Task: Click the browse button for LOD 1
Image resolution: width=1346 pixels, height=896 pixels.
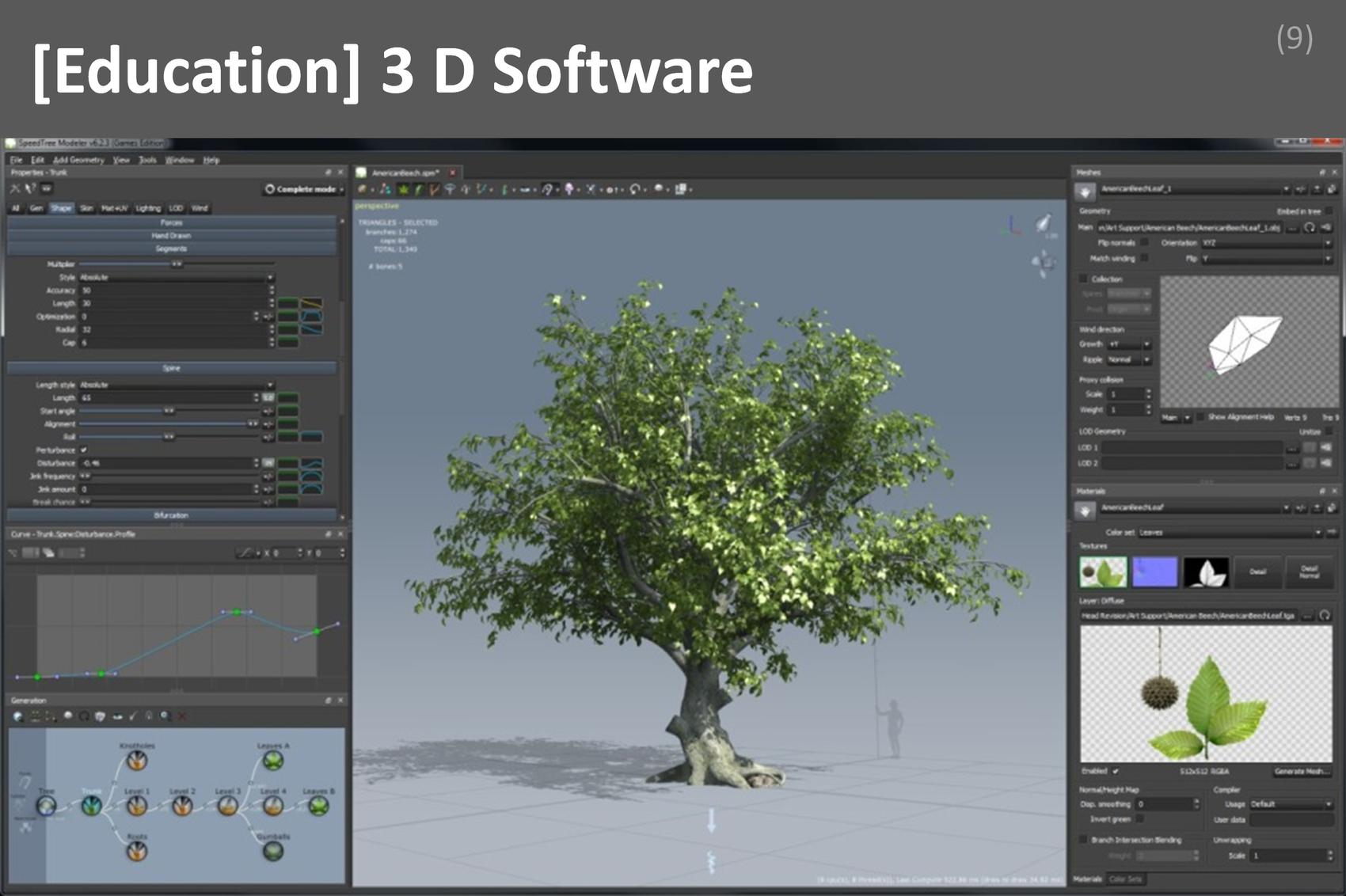Action: tap(1292, 448)
